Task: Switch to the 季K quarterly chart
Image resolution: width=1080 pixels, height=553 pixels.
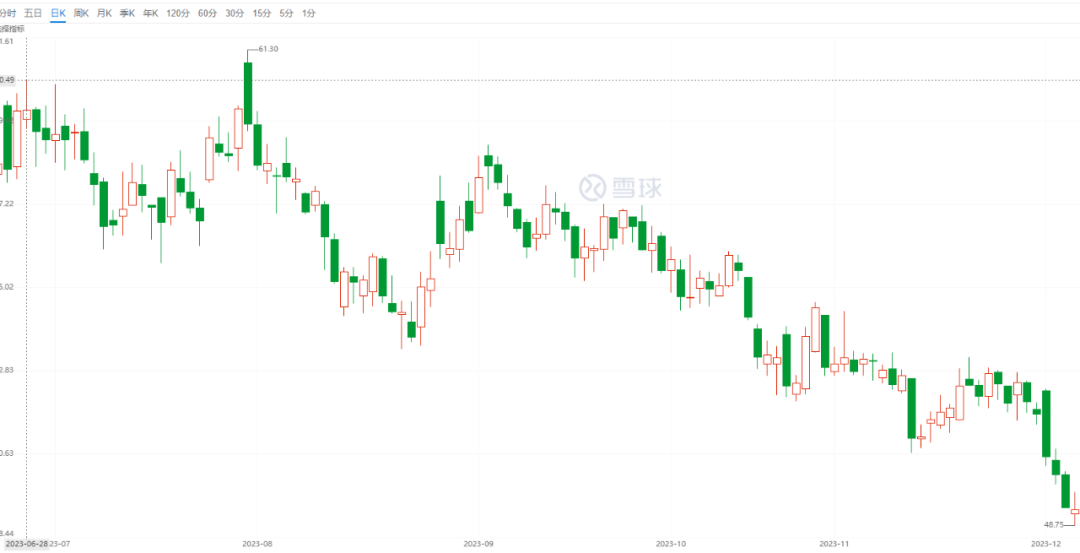Action: (x=127, y=13)
